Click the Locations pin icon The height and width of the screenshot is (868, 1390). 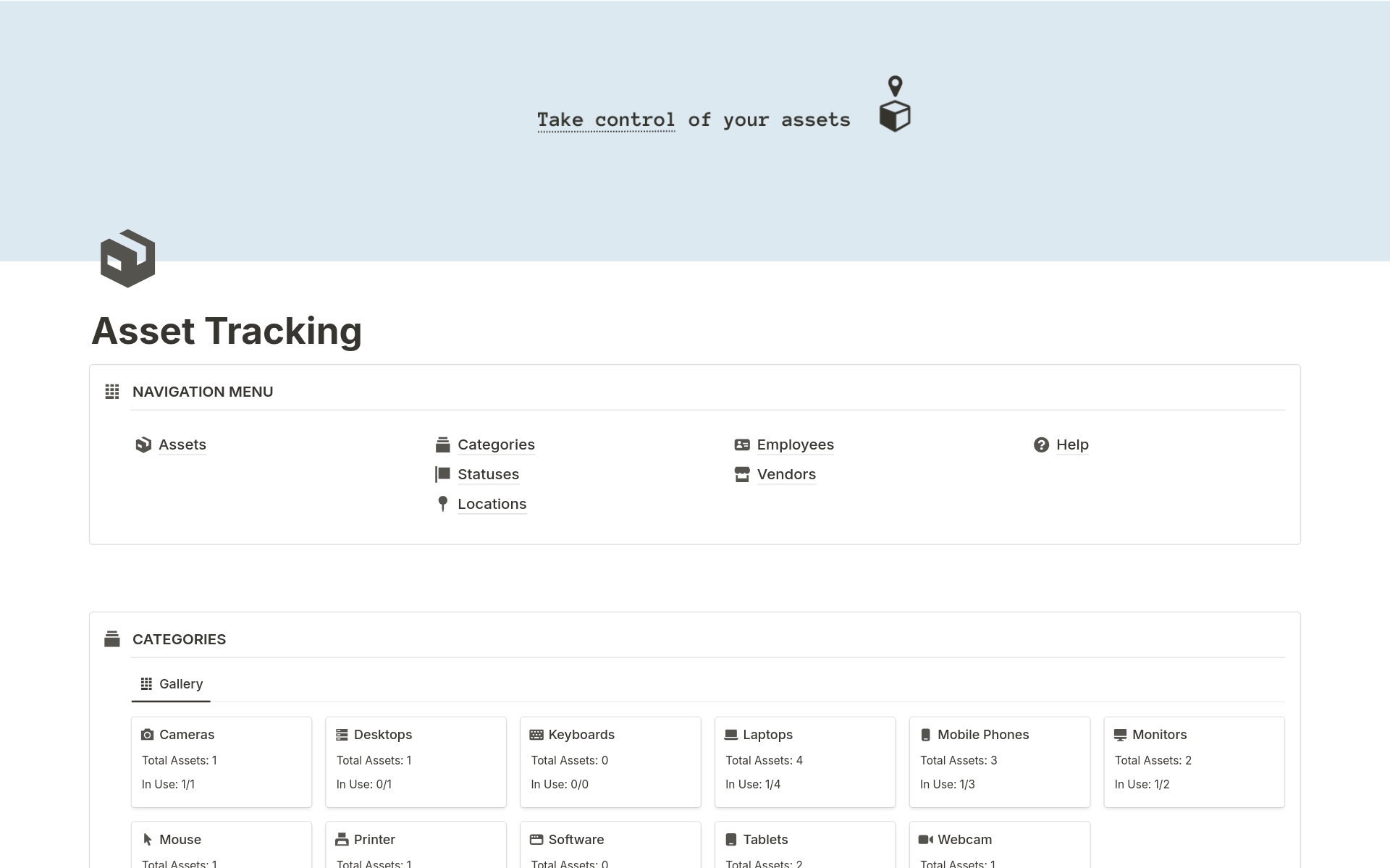click(x=442, y=504)
